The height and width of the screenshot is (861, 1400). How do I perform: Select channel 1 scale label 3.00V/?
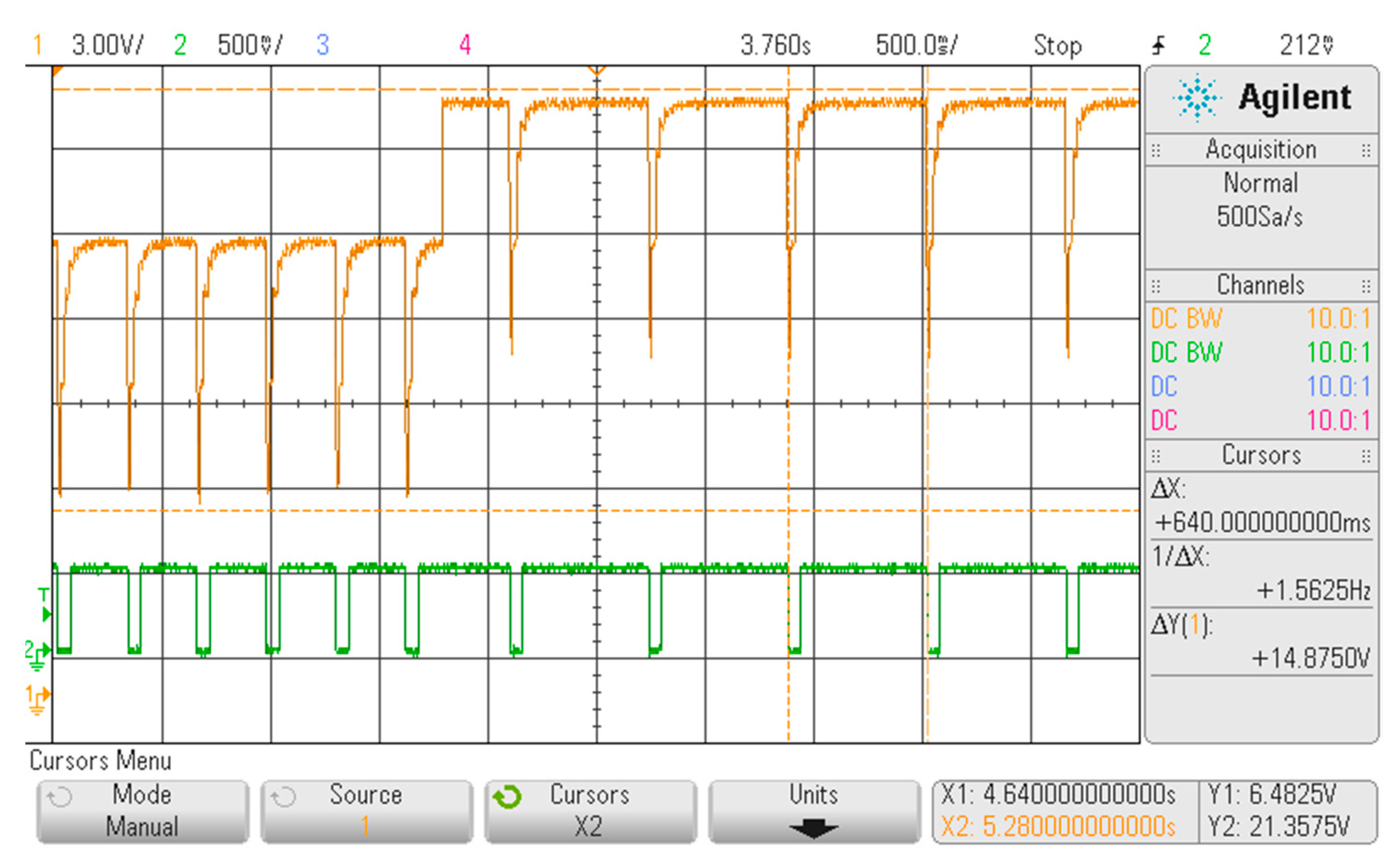click(x=108, y=45)
